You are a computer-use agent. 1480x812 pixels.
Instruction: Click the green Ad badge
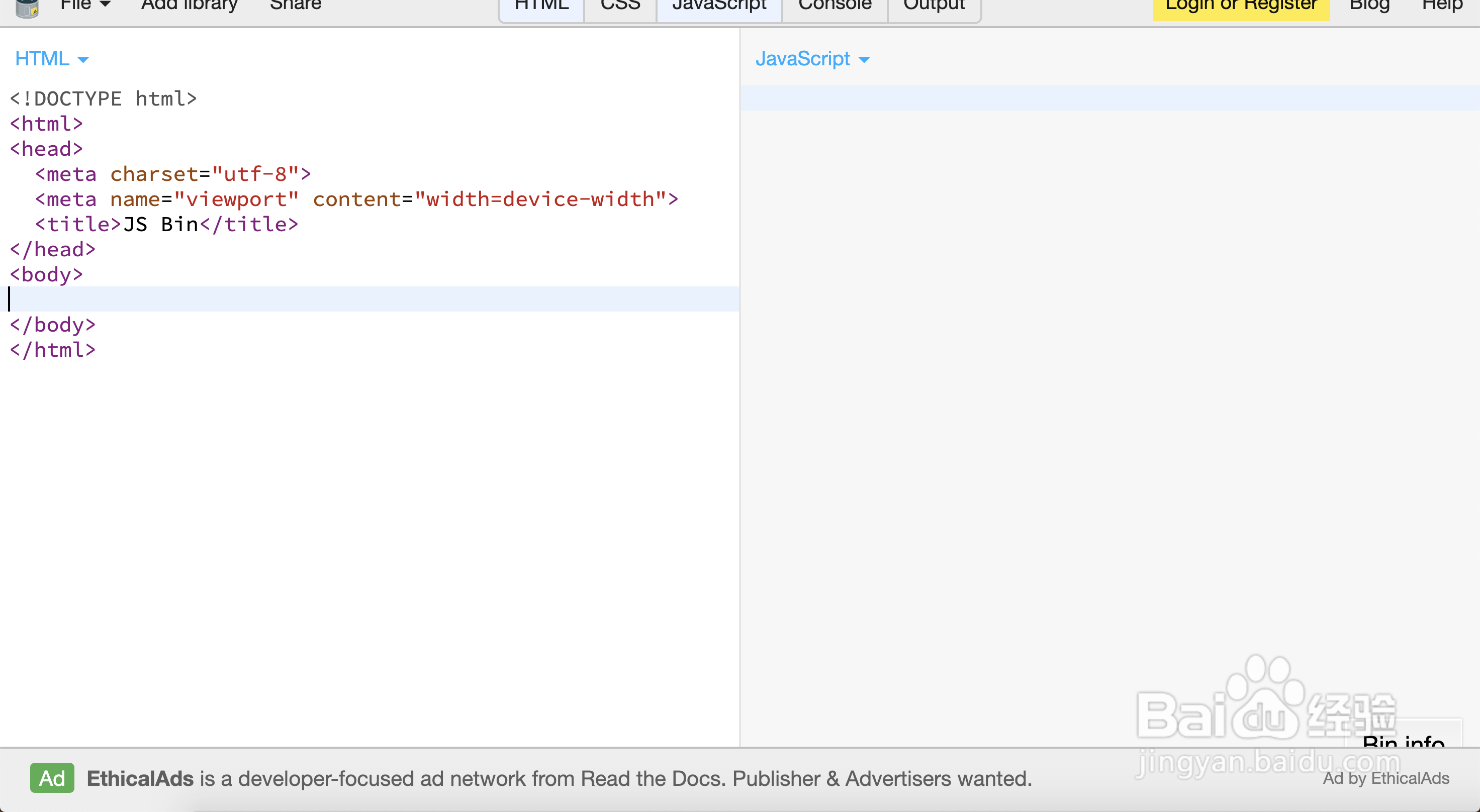click(52, 778)
